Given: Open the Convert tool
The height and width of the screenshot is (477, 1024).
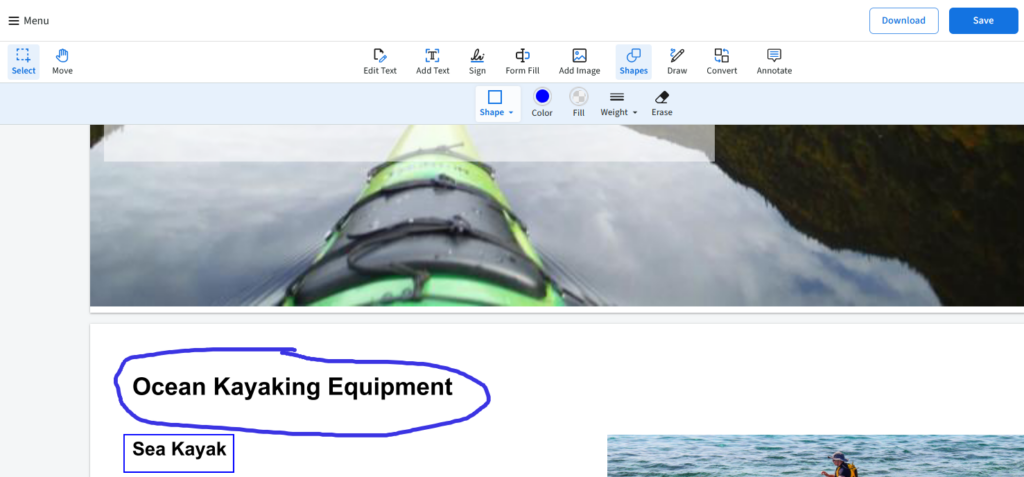Looking at the screenshot, I should click(722, 62).
